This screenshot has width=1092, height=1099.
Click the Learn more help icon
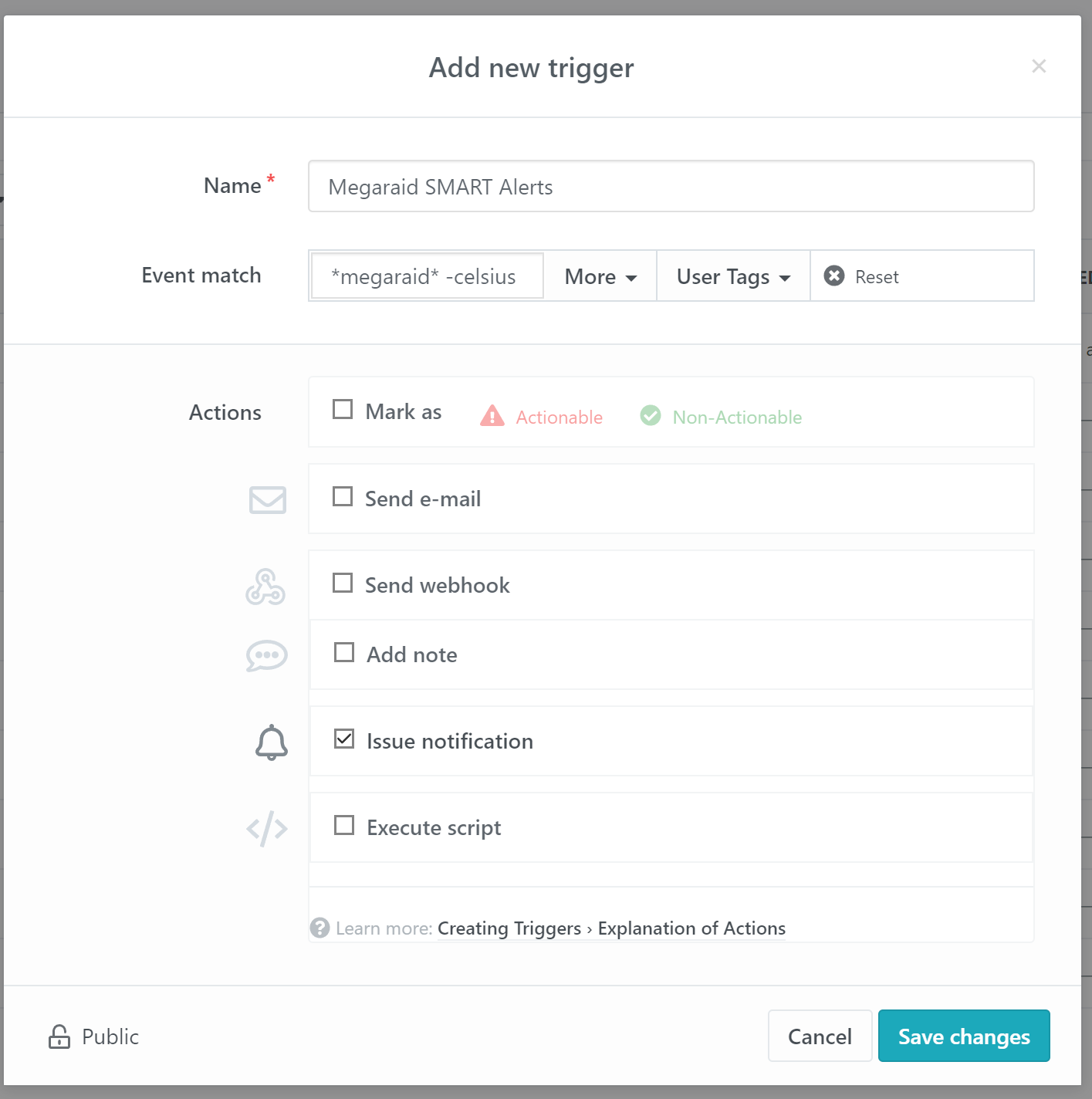[320, 928]
